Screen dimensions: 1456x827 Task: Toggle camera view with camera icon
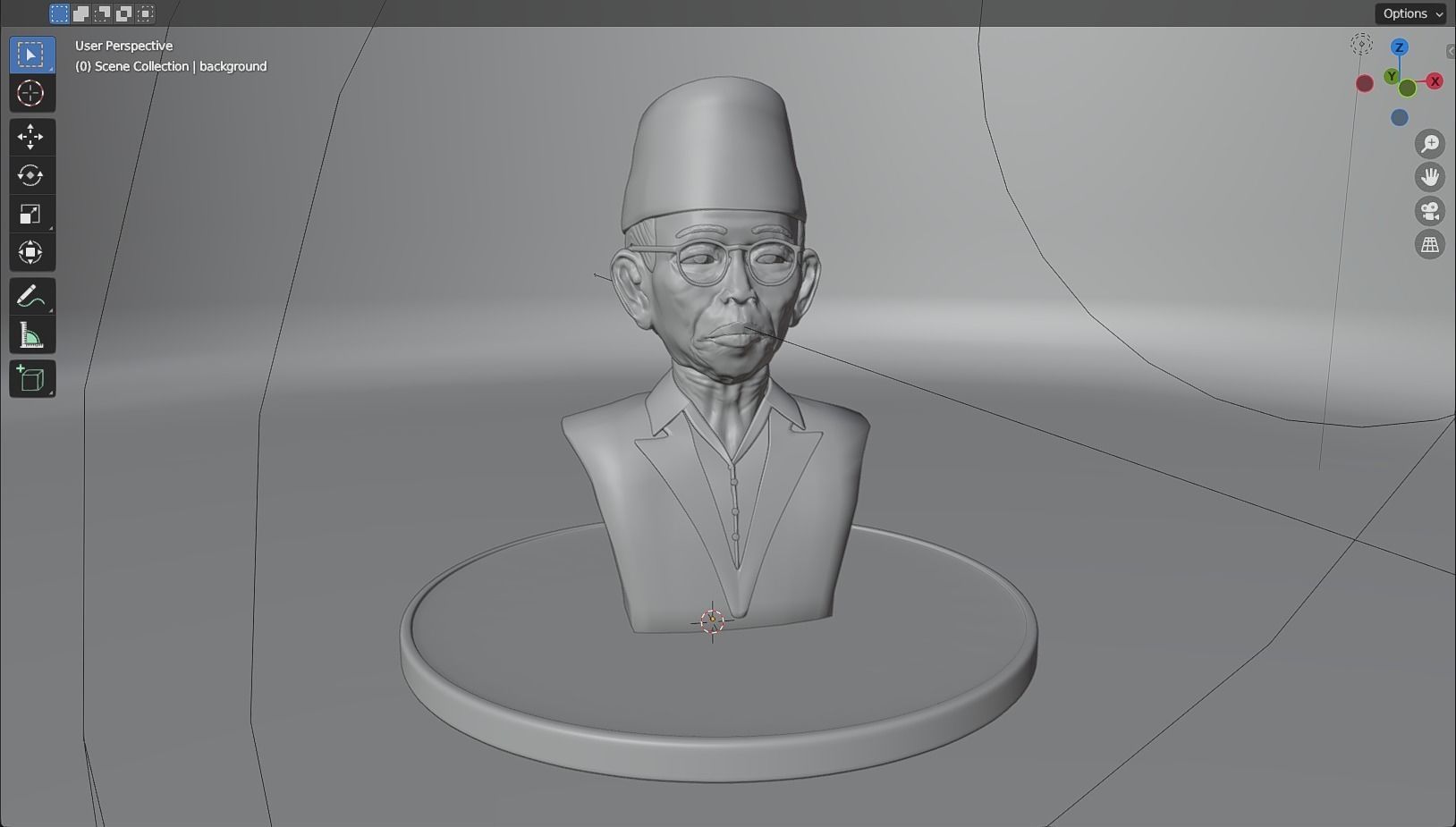pyautogui.click(x=1430, y=211)
